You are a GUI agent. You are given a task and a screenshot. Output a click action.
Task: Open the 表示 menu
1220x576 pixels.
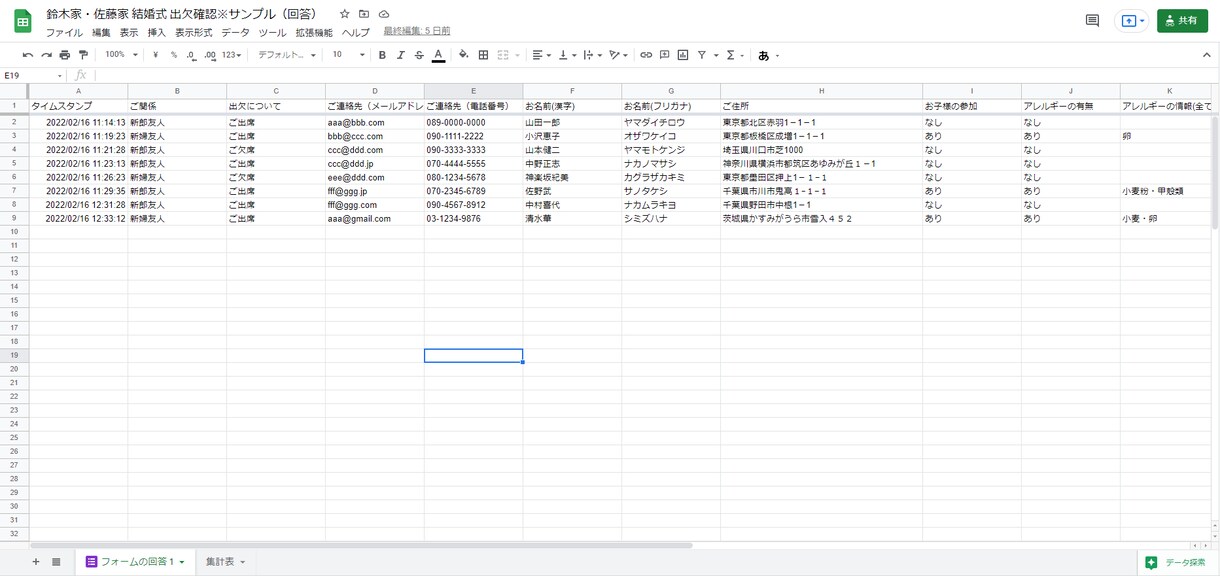click(x=129, y=33)
